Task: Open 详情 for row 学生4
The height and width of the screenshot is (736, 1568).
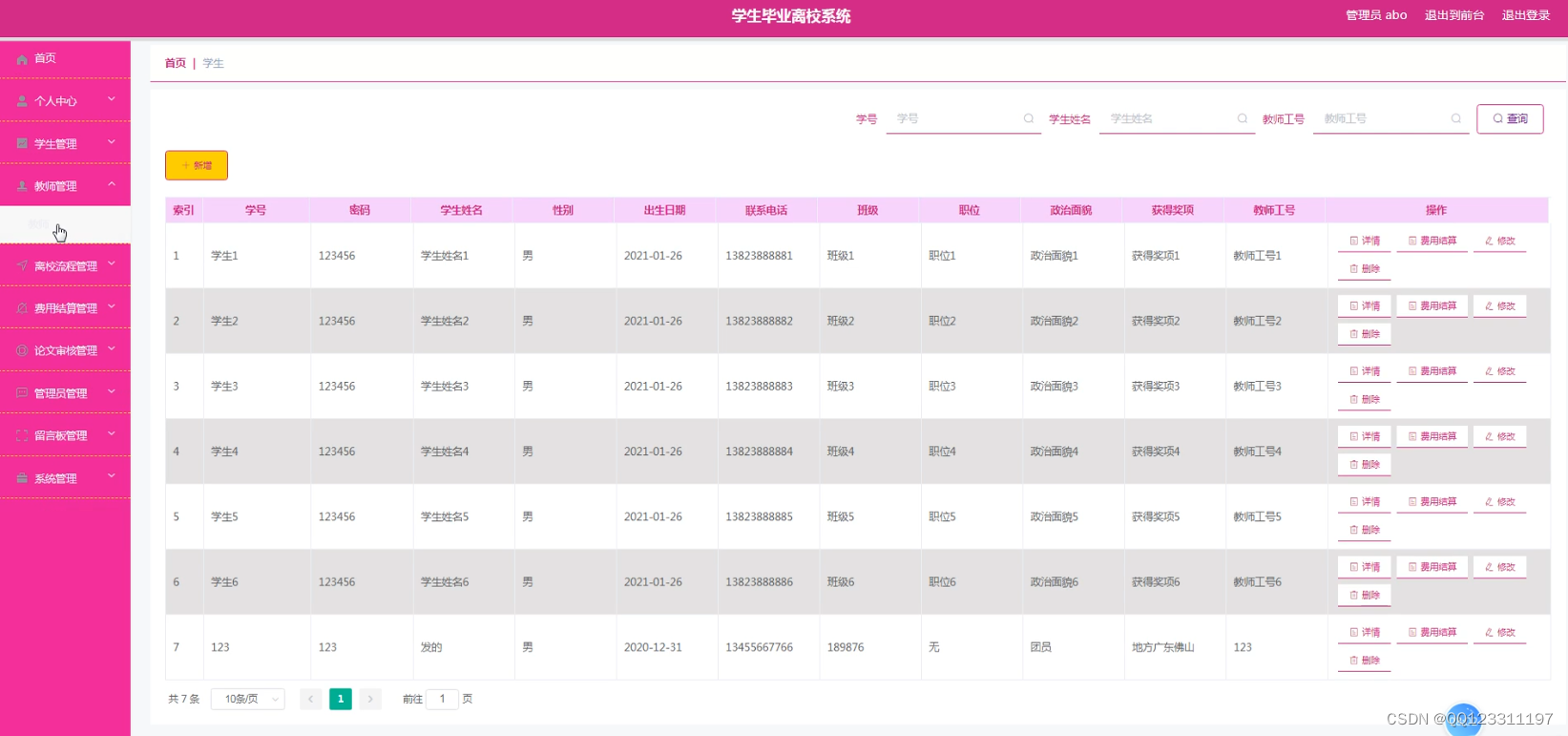Action: pos(1365,436)
